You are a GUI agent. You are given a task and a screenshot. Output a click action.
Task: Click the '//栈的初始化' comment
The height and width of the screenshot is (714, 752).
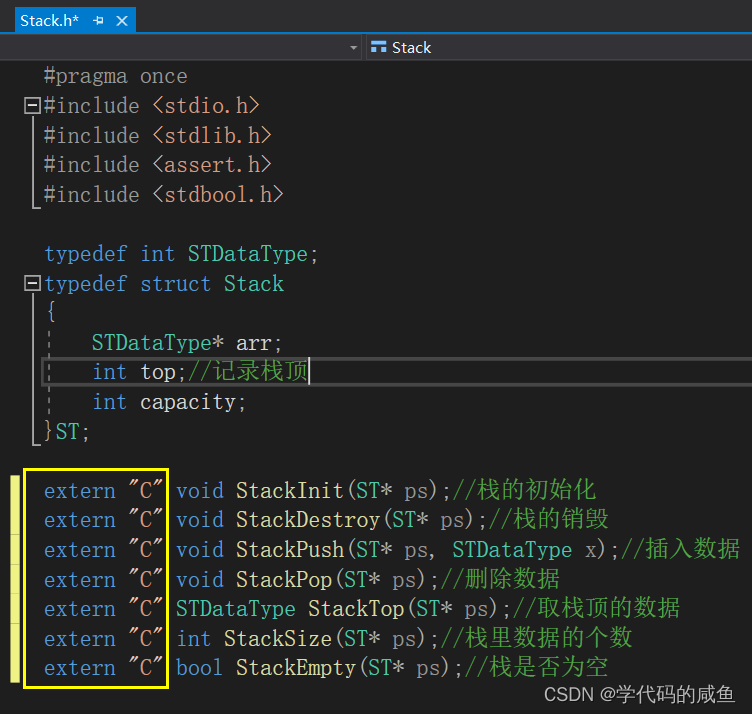click(x=524, y=490)
